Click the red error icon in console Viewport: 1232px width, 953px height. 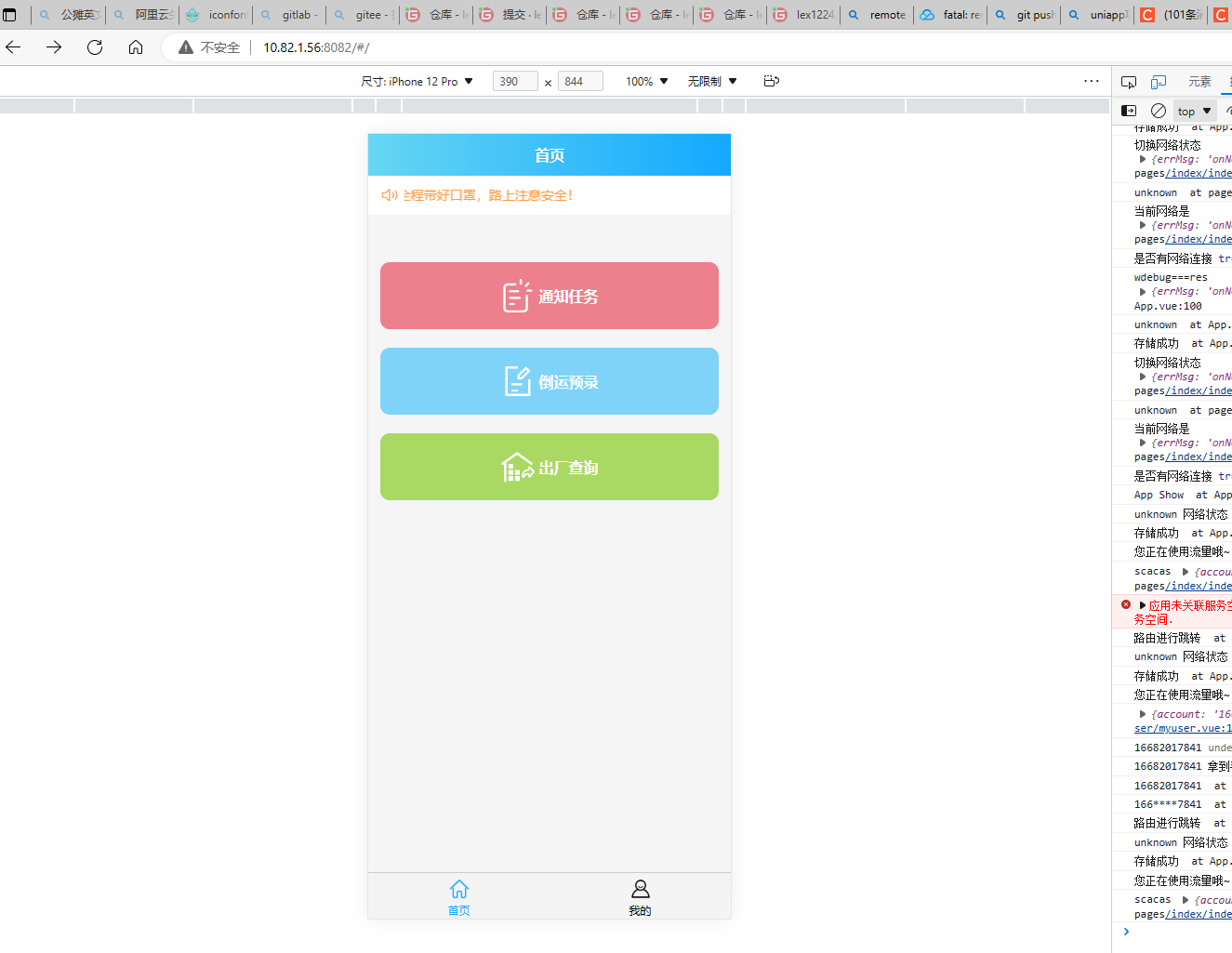(1126, 604)
